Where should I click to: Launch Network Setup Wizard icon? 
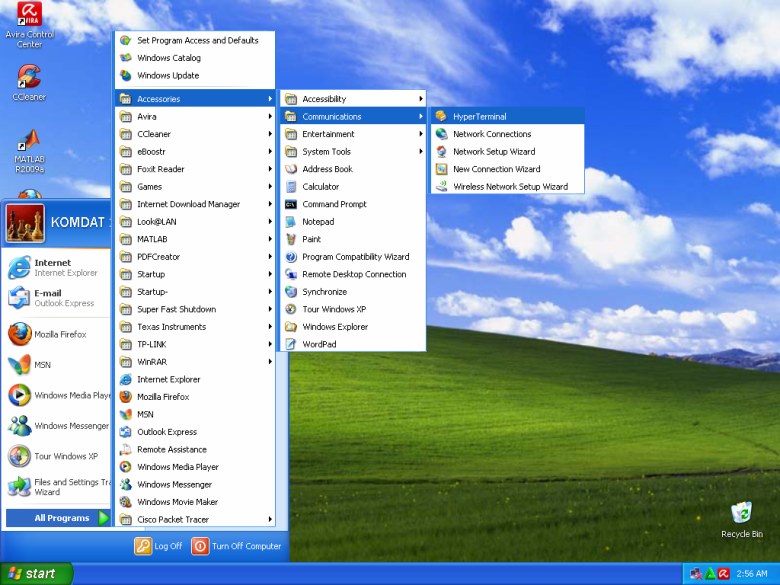pos(441,151)
